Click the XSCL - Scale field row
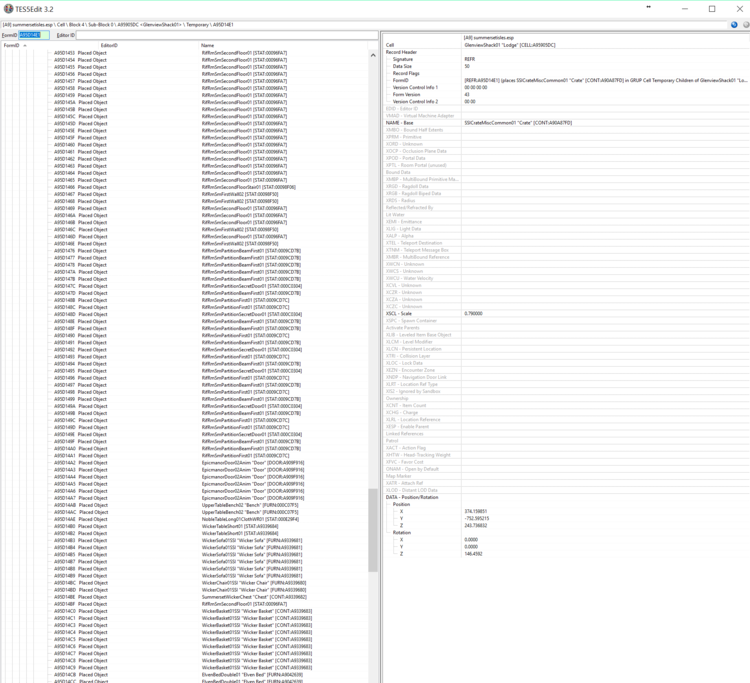The width and height of the screenshot is (750, 683). pyautogui.click(x=566, y=313)
